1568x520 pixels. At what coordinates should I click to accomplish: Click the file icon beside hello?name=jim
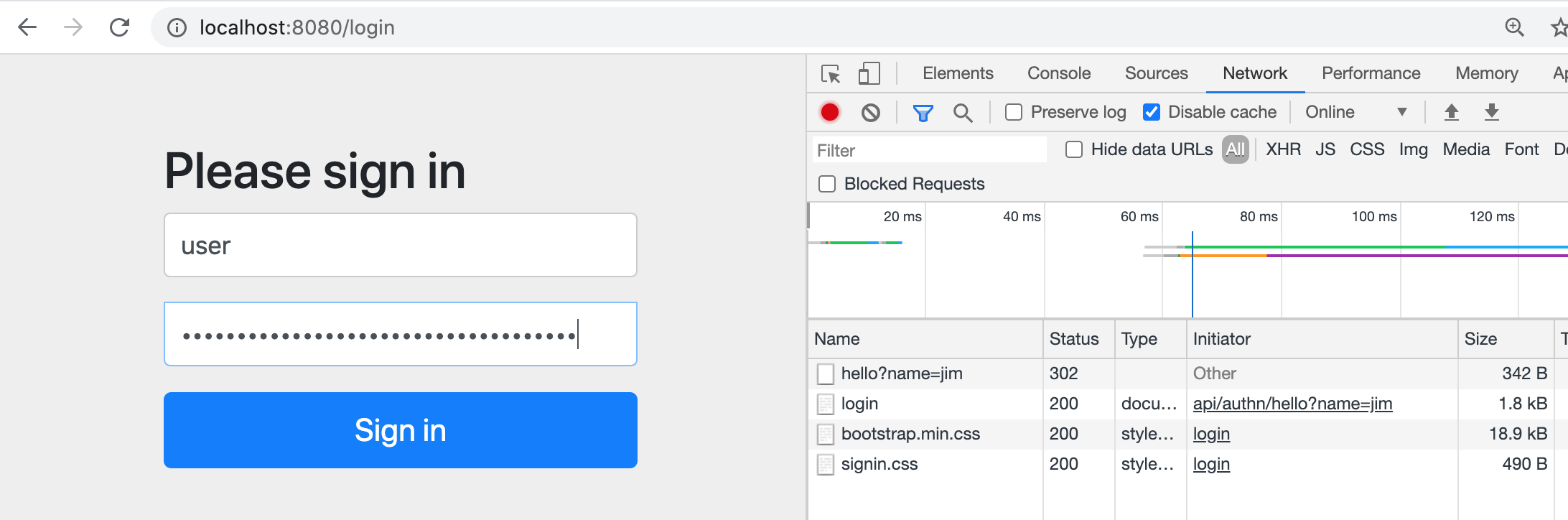coord(826,373)
